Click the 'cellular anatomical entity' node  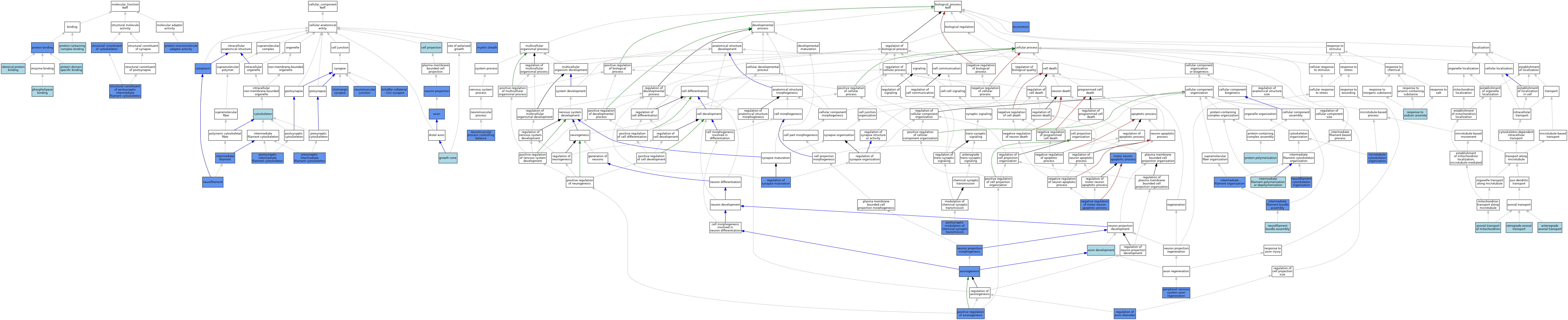tap(323, 26)
